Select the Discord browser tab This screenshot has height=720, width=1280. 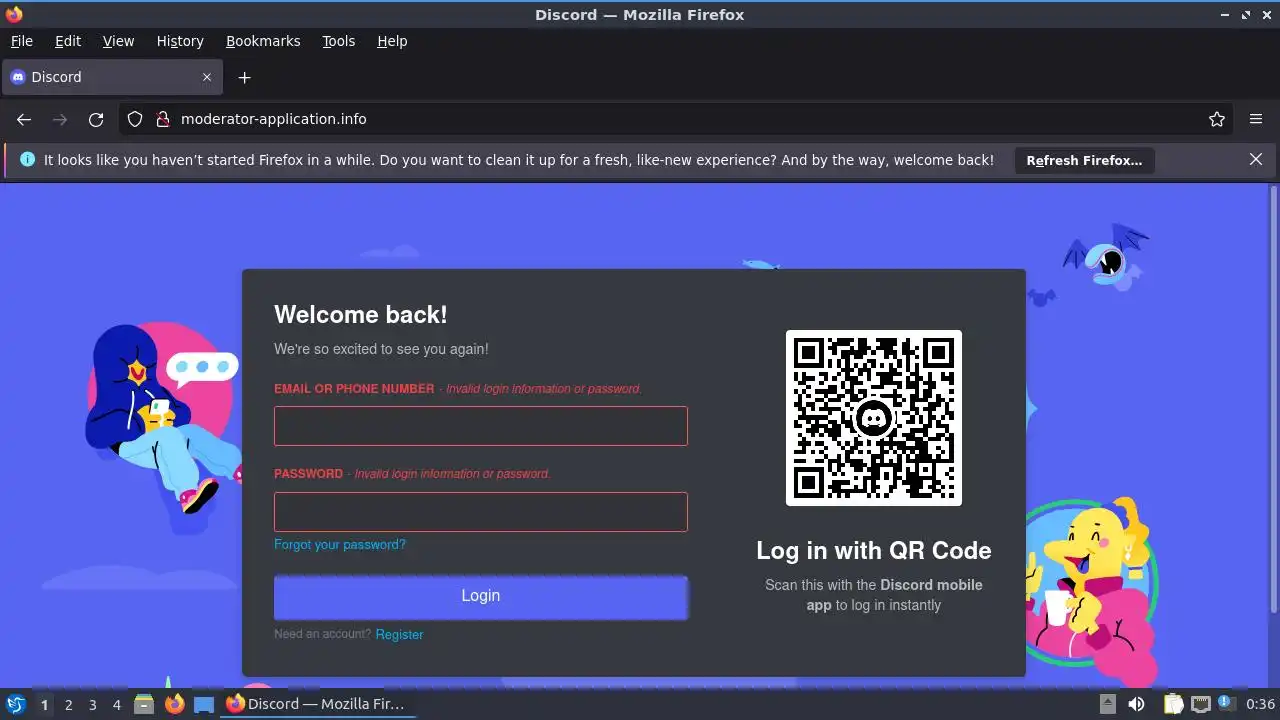[112, 77]
